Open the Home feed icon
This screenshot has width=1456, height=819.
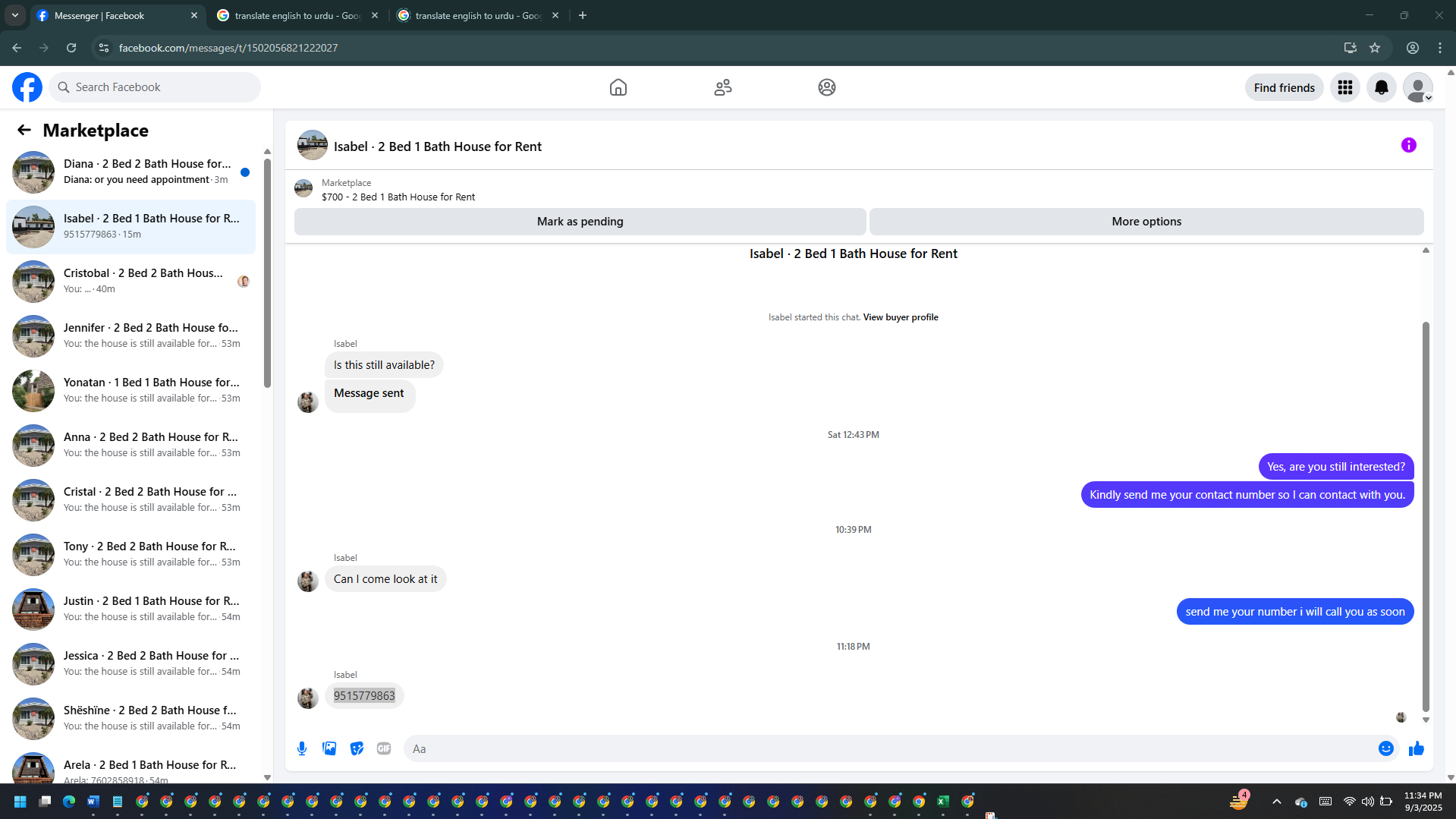pyautogui.click(x=618, y=87)
